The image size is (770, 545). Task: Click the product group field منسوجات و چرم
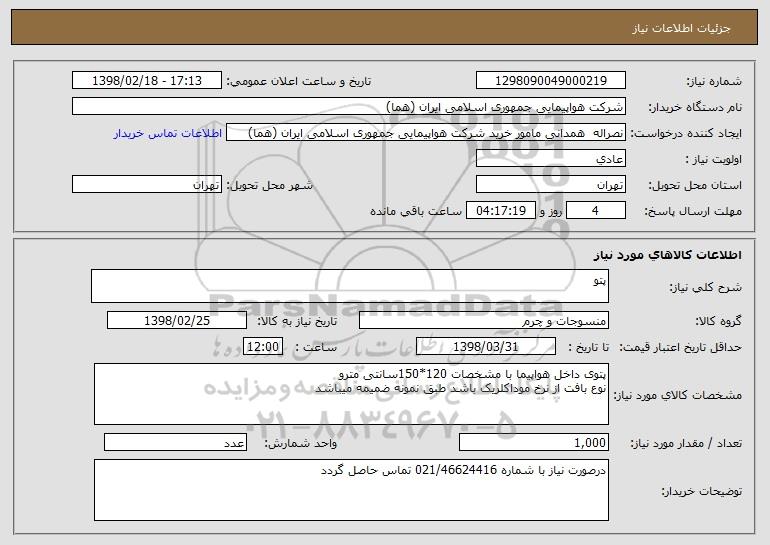[x=484, y=321]
